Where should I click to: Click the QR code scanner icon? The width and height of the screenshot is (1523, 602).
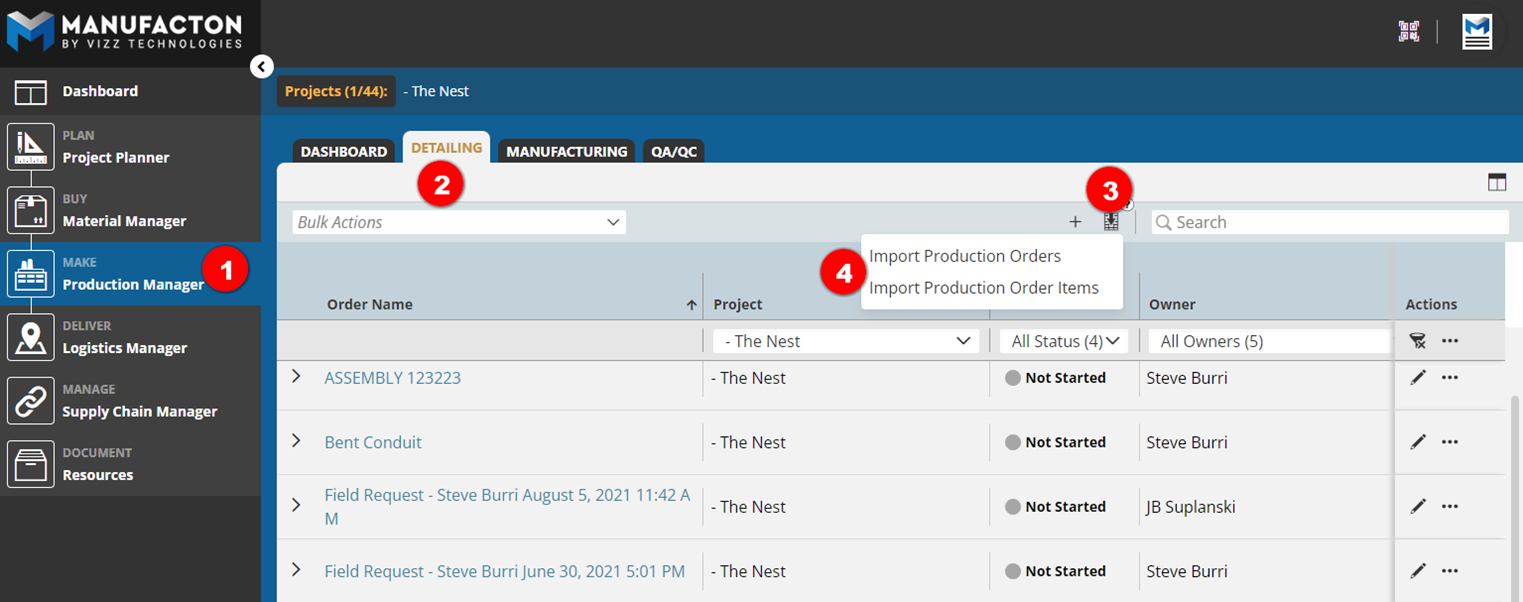pyautogui.click(x=1408, y=31)
